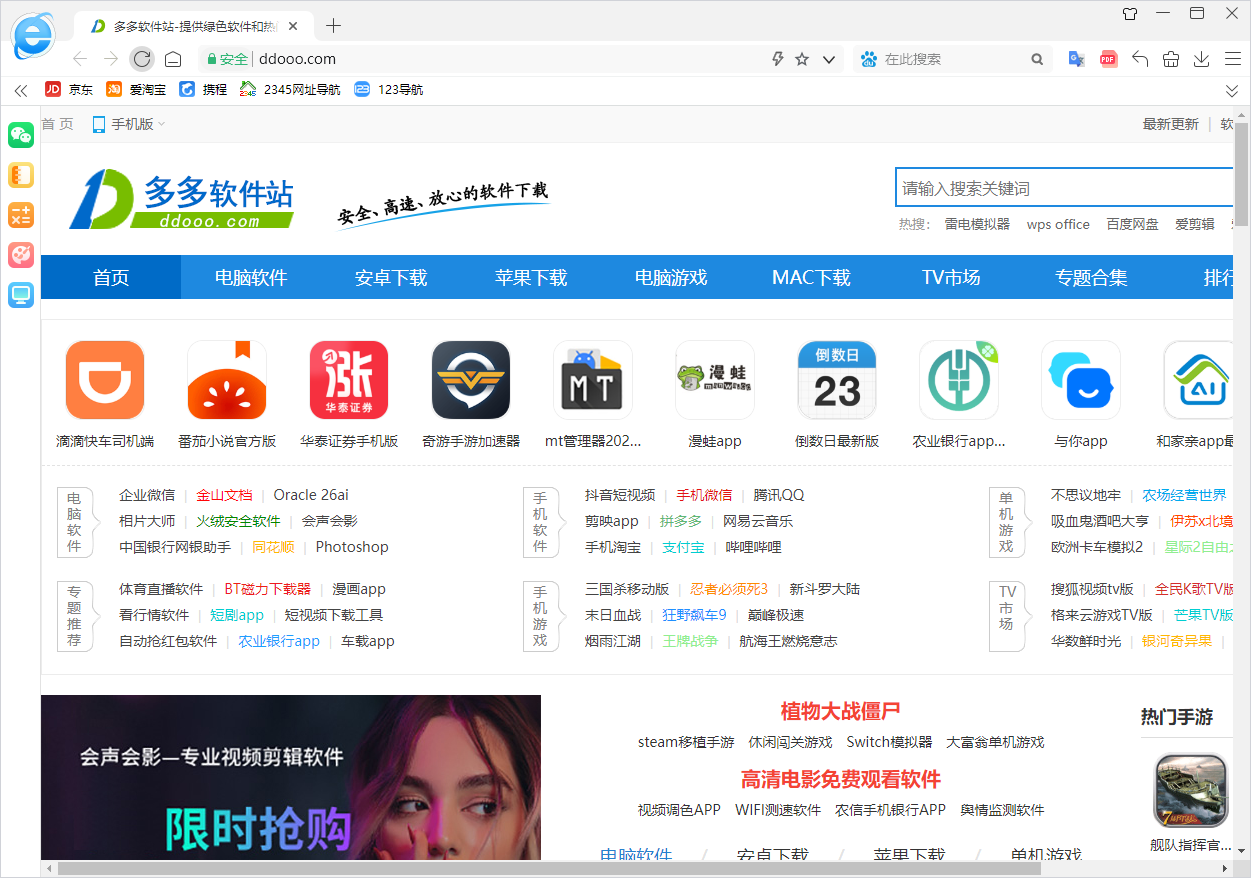Open the pink palette sidebar icon

(x=21, y=255)
